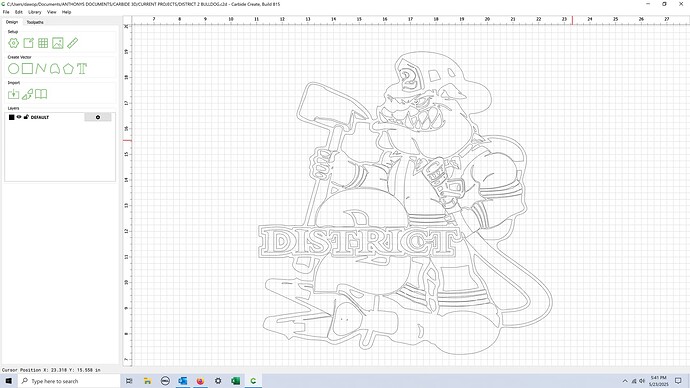Image resolution: width=690 pixels, height=388 pixels.
Task: Select the polygon vector tool
Action: click(x=68, y=69)
